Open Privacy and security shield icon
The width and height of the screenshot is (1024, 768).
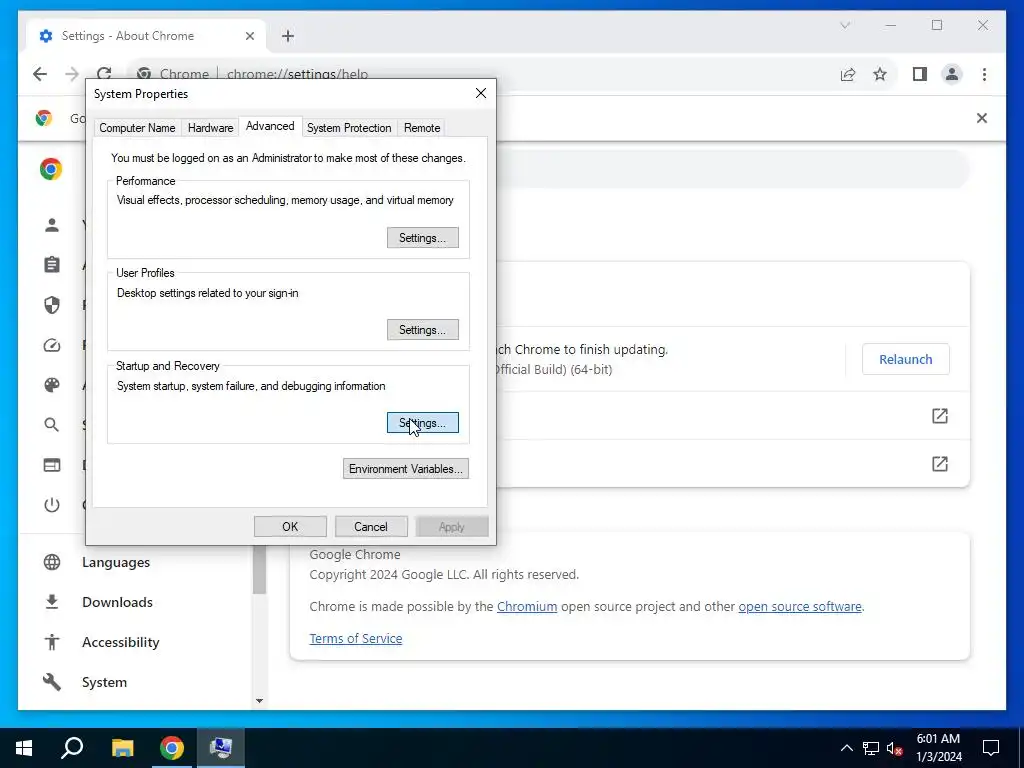[x=52, y=305]
